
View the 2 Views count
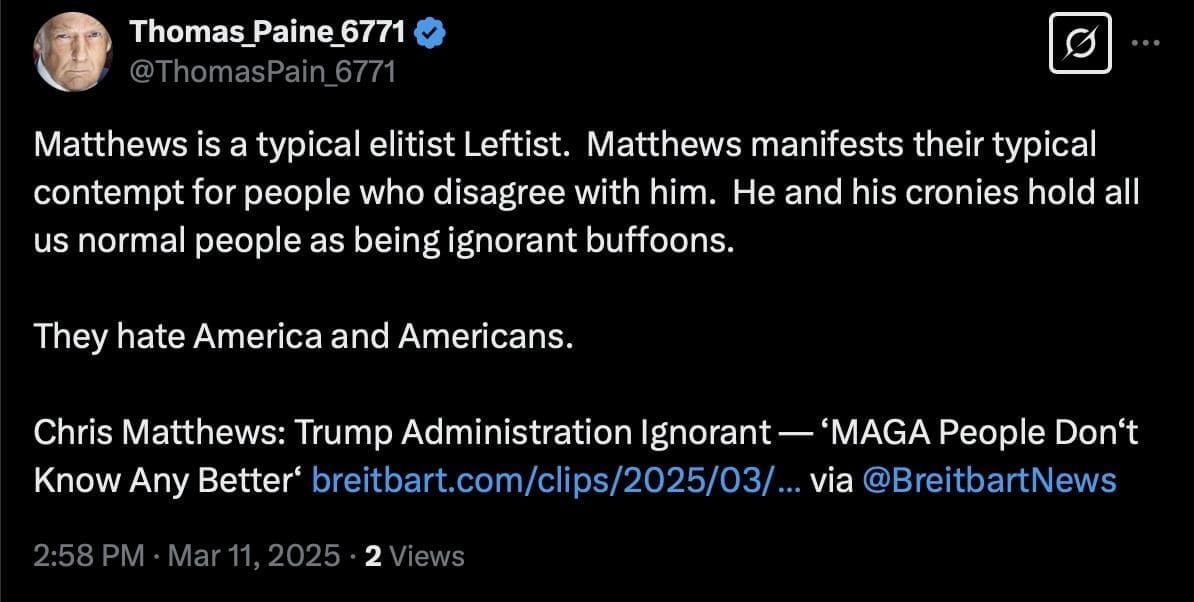tap(414, 556)
